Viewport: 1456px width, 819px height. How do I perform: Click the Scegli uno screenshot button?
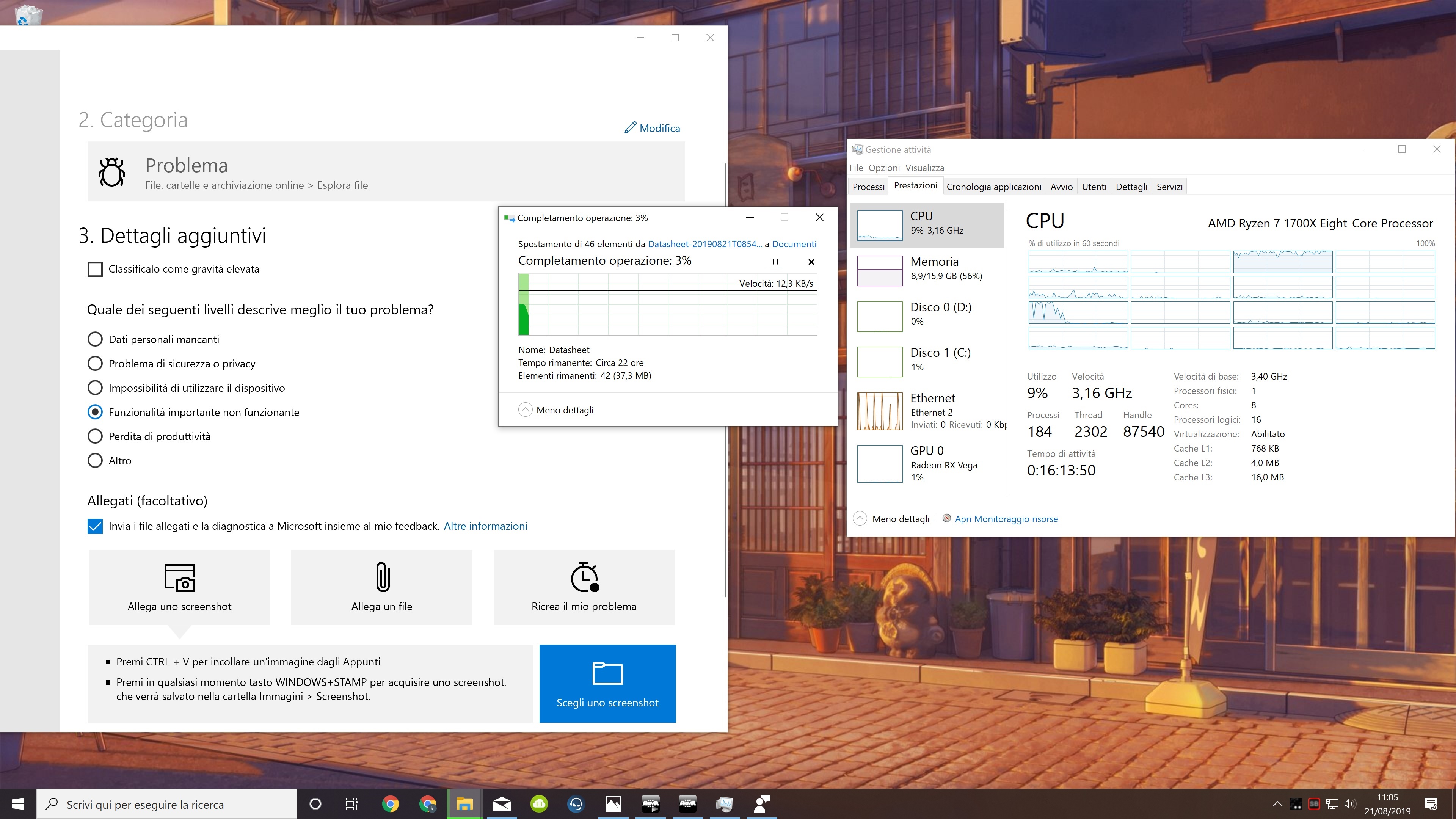607,683
